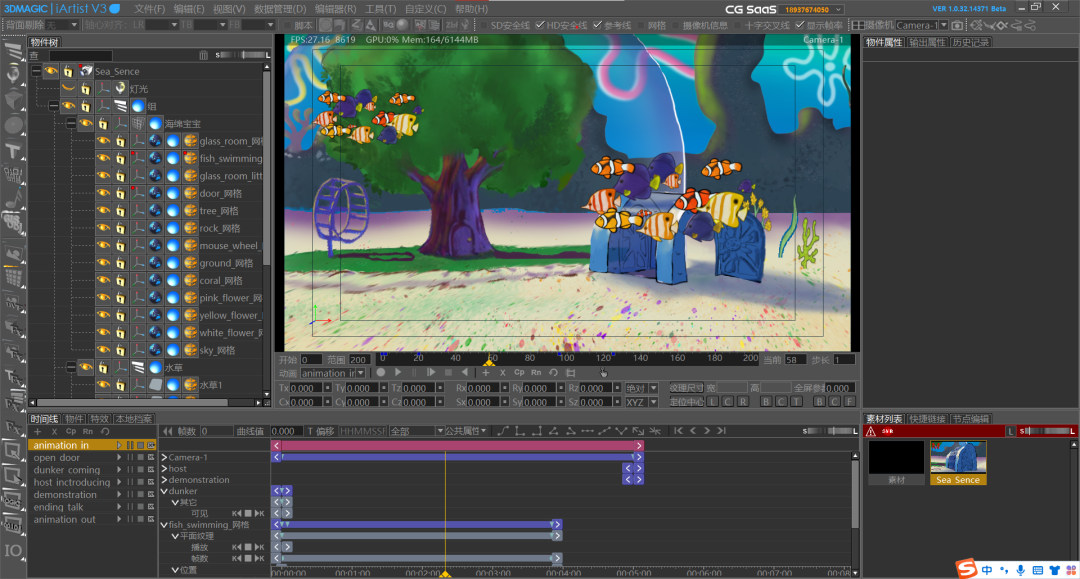Open the animation in dropdown under viewport
Image resolution: width=1080 pixels, height=579 pixels.
click(x=360, y=373)
